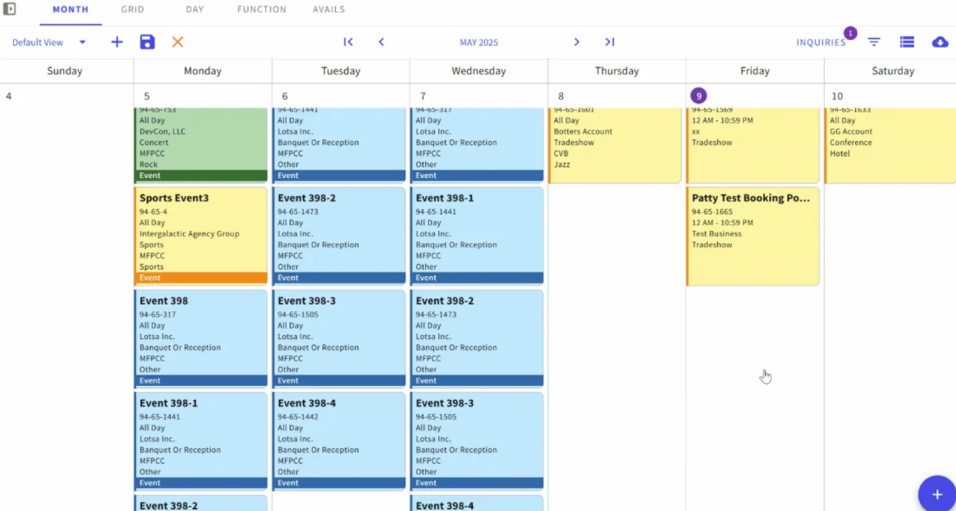Switch to the AVAILS tab
Image resolution: width=956 pixels, height=511 pixels.
click(x=329, y=10)
